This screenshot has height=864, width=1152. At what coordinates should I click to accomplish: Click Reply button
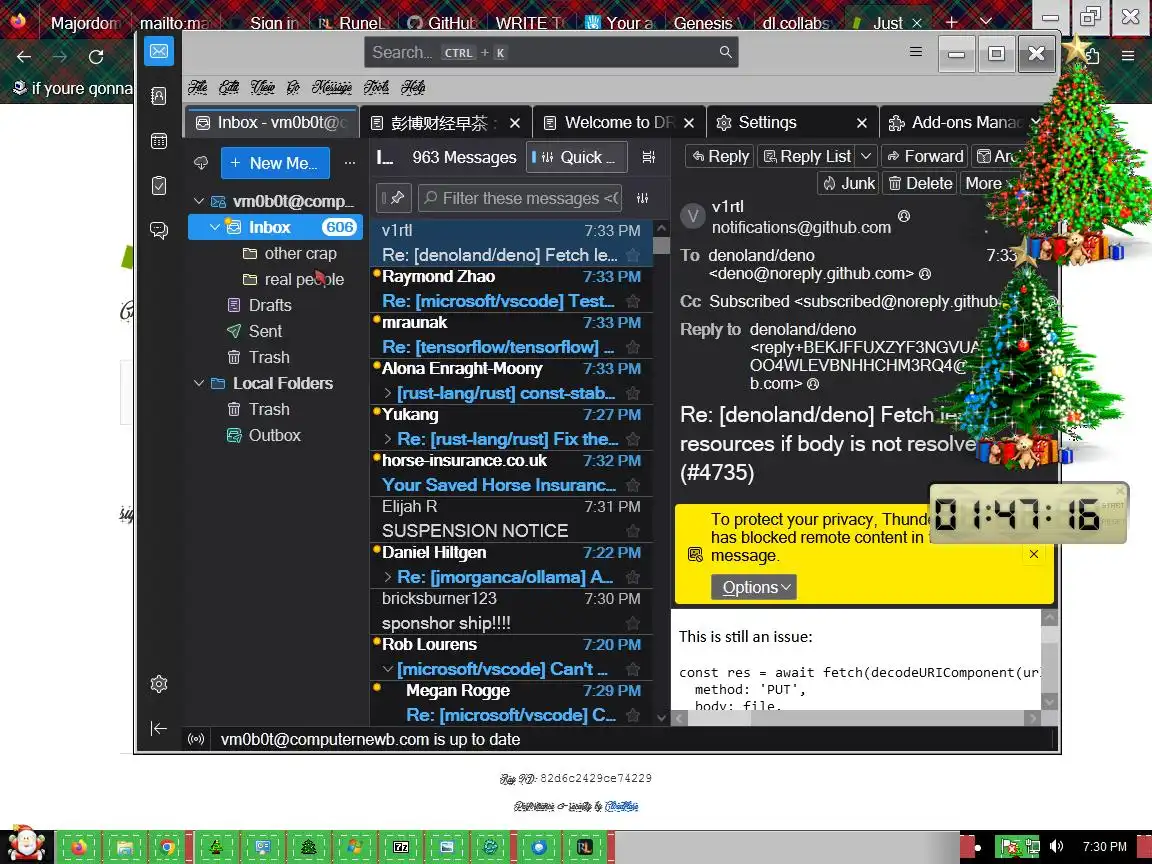[x=721, y=156]
